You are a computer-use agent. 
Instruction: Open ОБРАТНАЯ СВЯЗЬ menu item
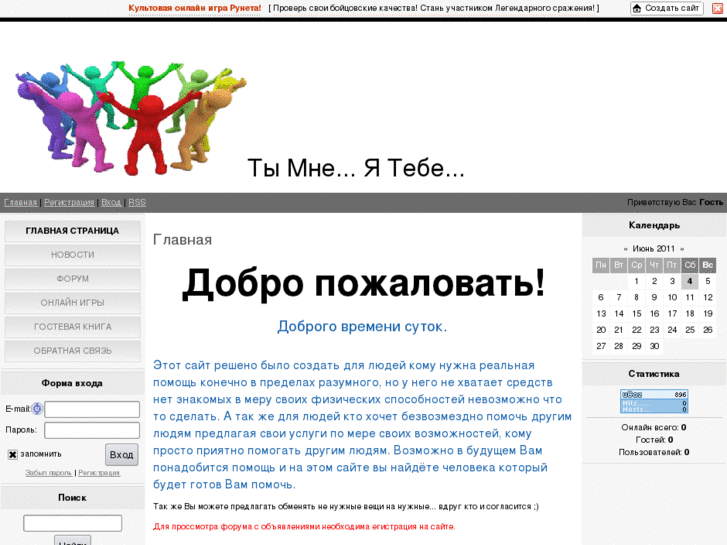click(72, 351)
